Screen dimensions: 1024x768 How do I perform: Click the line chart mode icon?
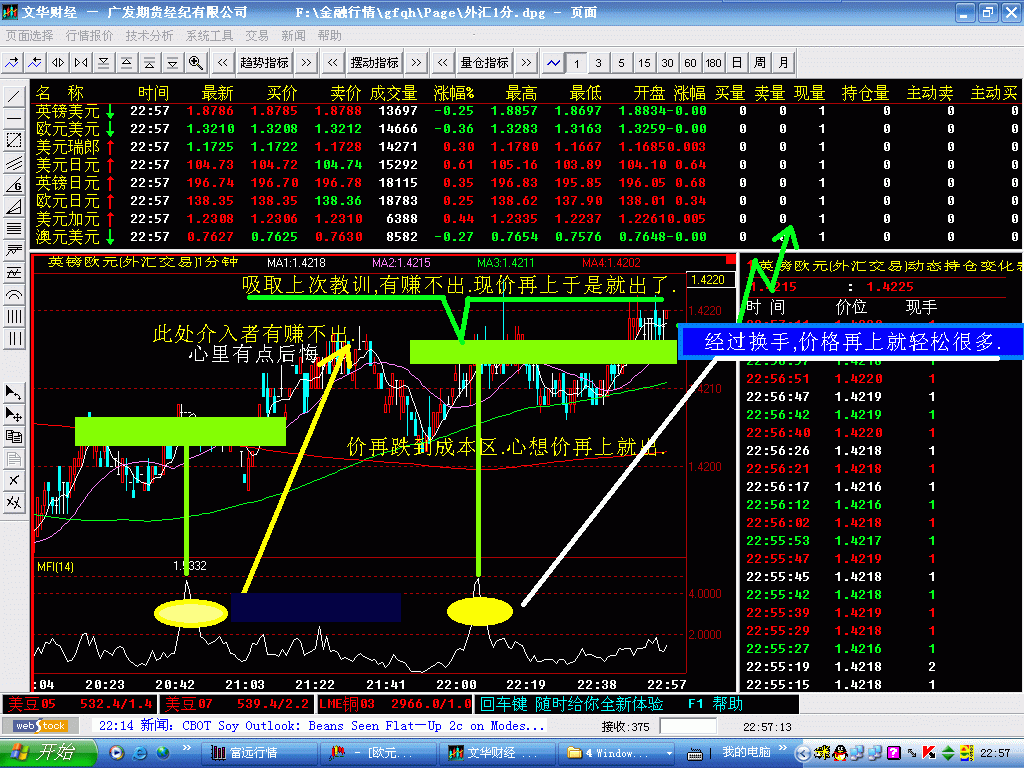(554, 63)
